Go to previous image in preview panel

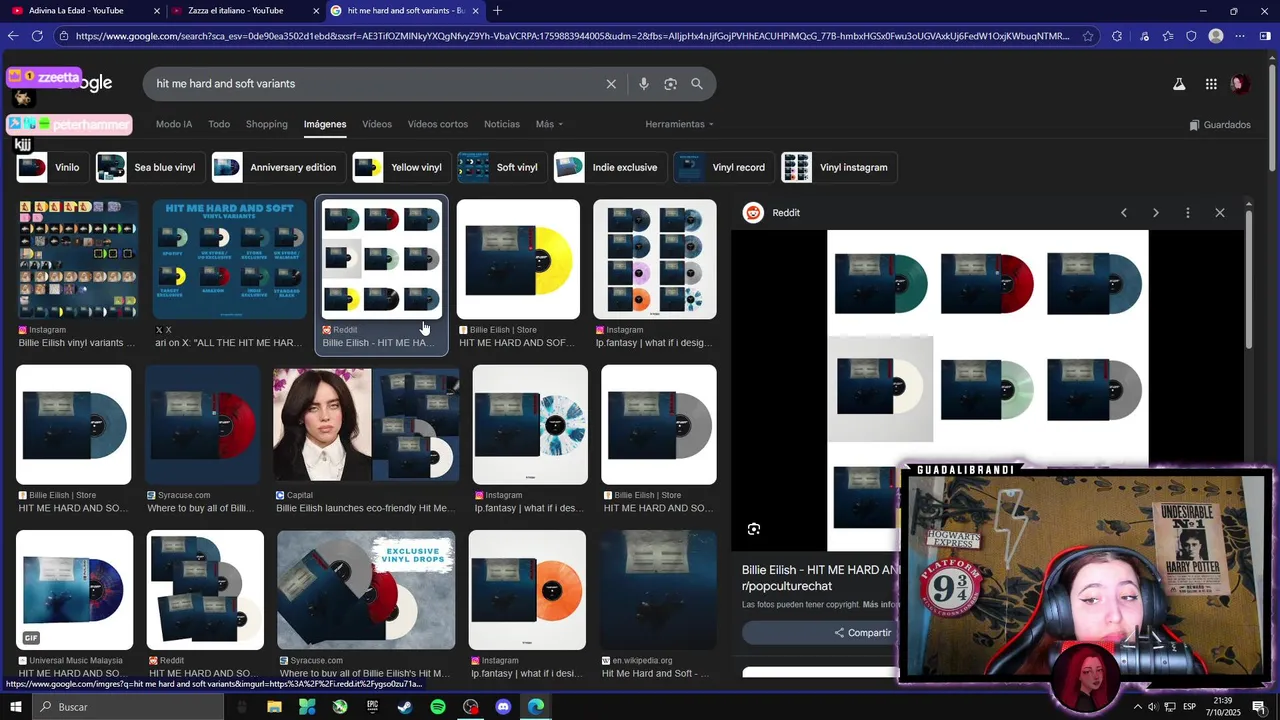[x=1124, y=213]
